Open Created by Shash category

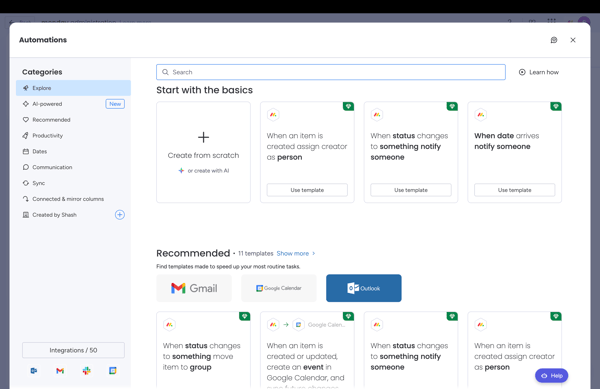(54, 215)
